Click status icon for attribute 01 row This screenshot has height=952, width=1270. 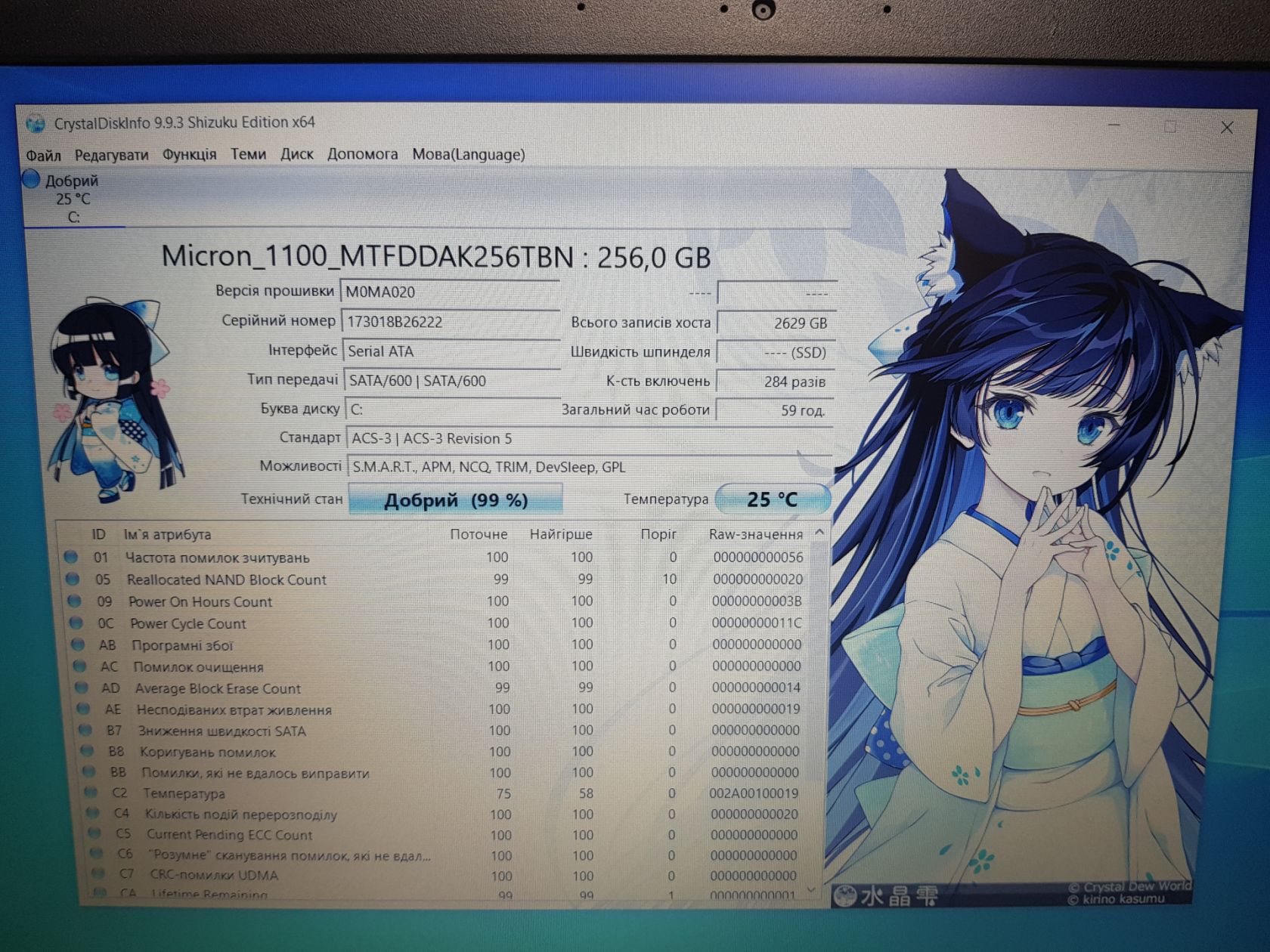[x=71, y=558]
